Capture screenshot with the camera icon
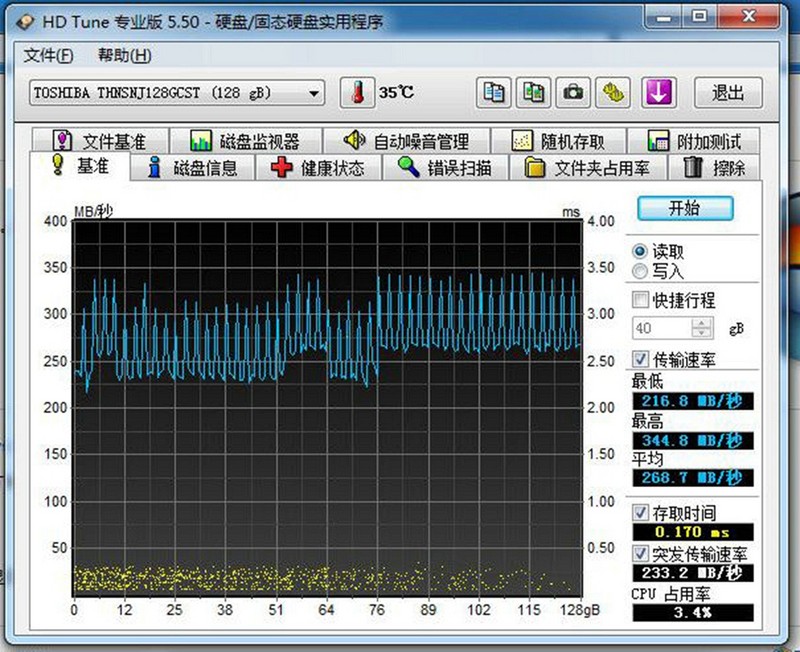 tap(573, 92)
